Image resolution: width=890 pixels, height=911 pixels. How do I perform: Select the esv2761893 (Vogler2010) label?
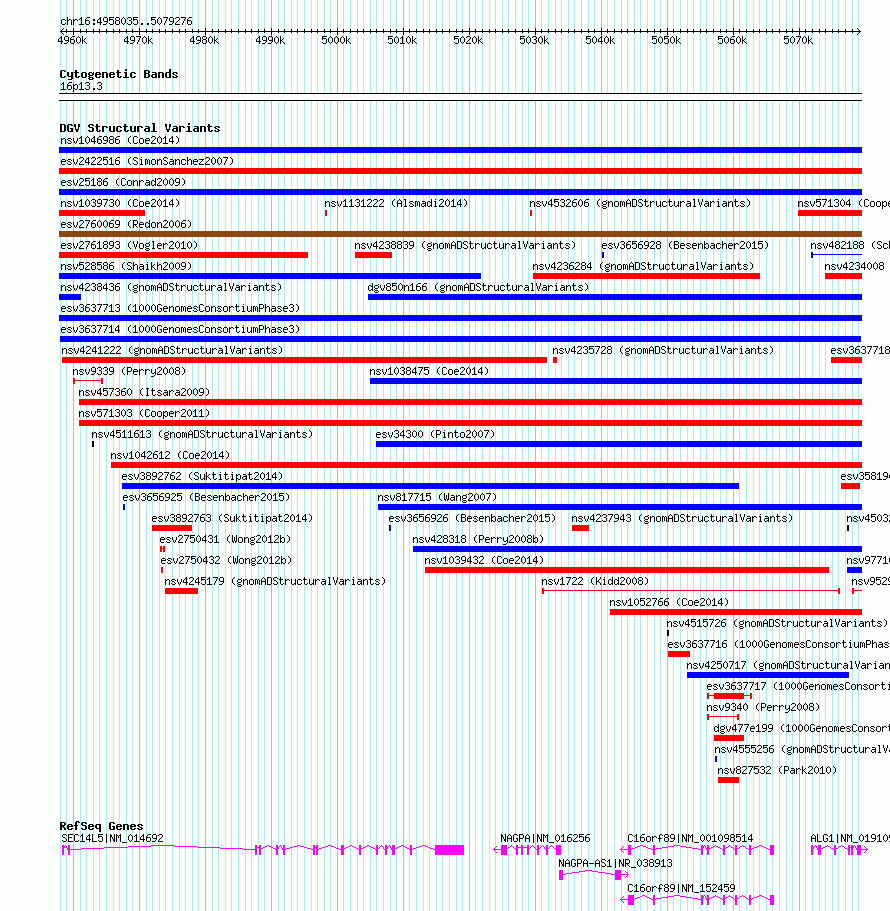coord(129,245)
